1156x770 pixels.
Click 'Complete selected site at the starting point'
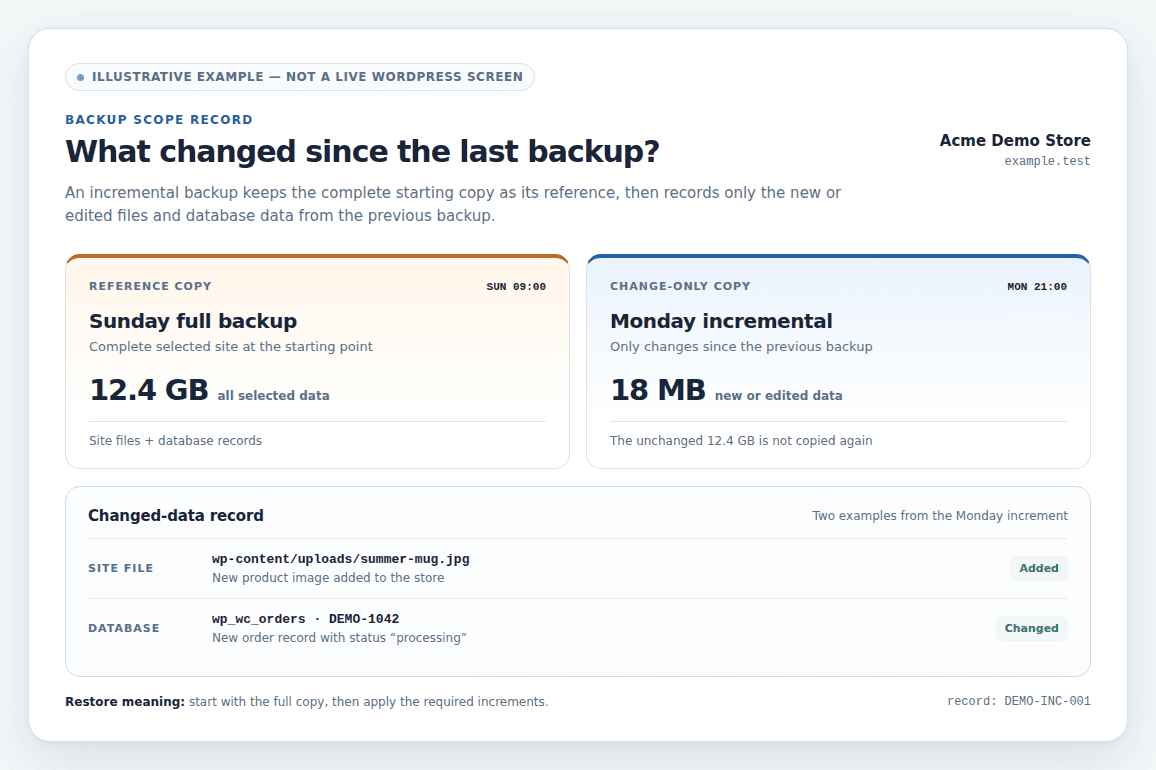[231, 347]
